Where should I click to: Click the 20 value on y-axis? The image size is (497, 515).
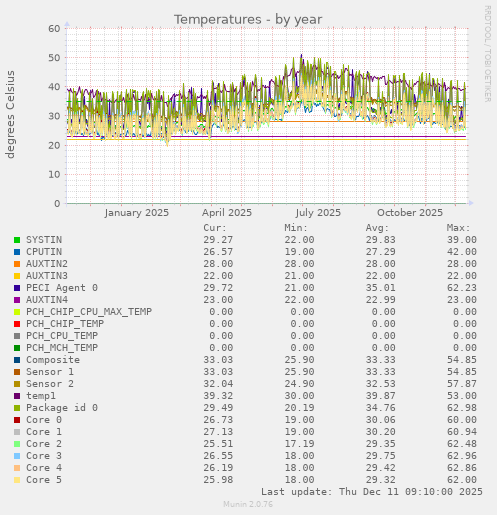tap(54, 145)
